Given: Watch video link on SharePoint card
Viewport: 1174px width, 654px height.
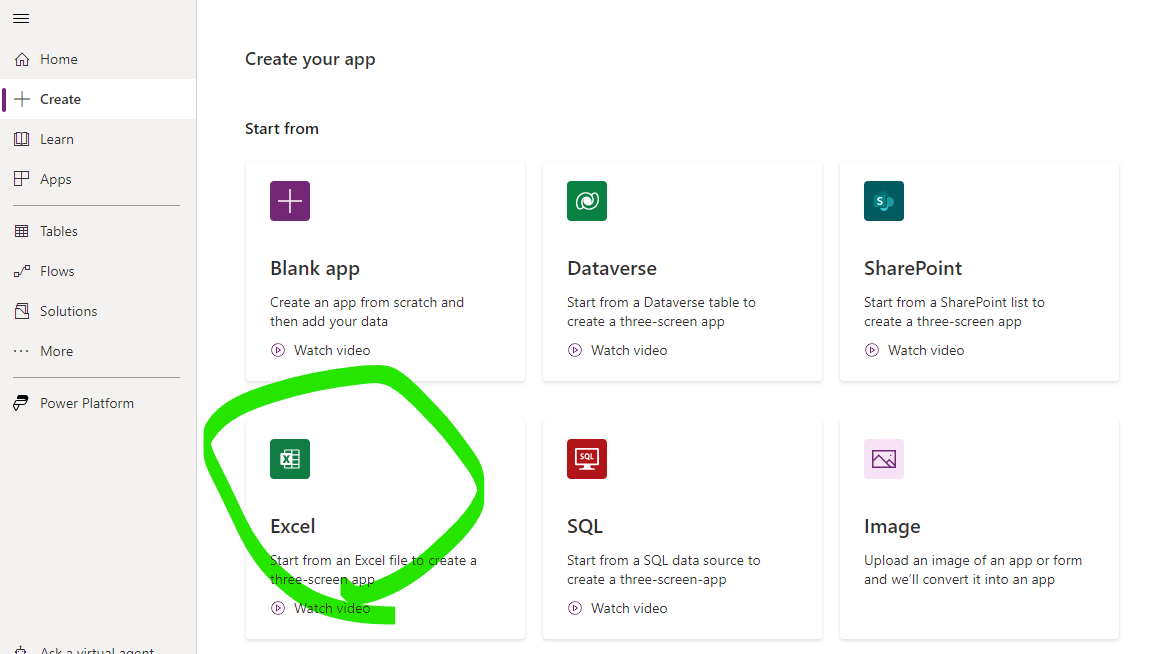Looking at the screenshot, I should (x=926, y=350).
